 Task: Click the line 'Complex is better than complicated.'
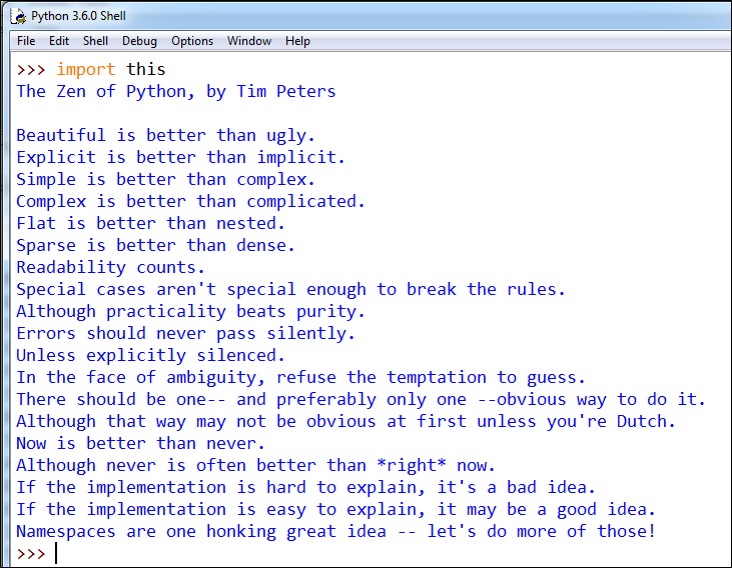pos(190,202)
